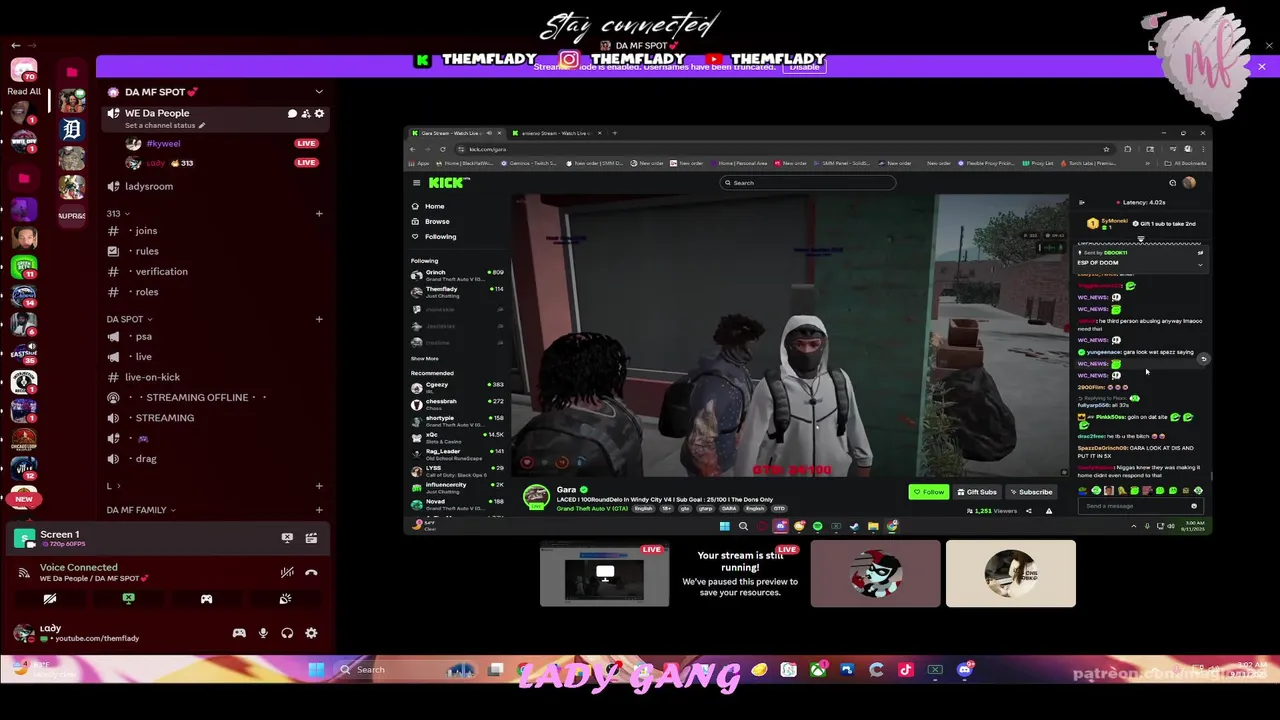Screen dimensions: 1280x720
Task: Open new browser tab
Action: pos(614,133)
